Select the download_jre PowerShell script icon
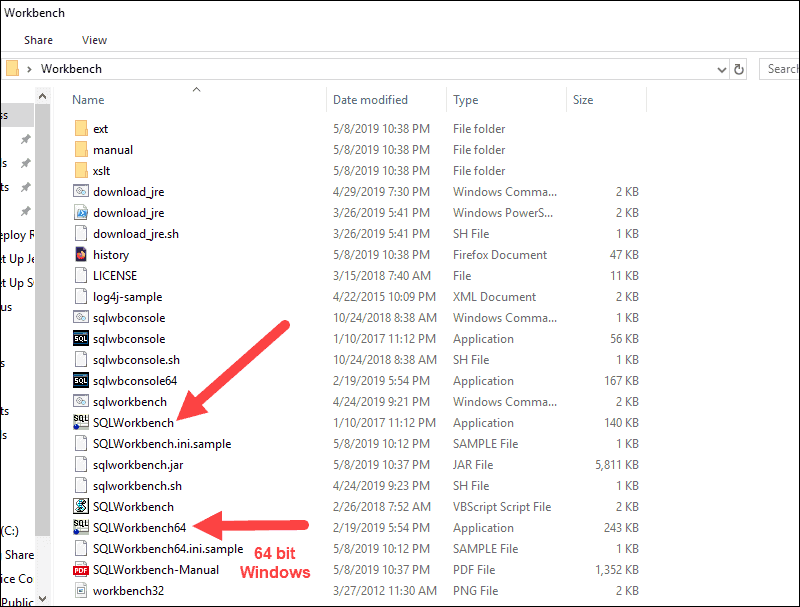 point(81,212)
